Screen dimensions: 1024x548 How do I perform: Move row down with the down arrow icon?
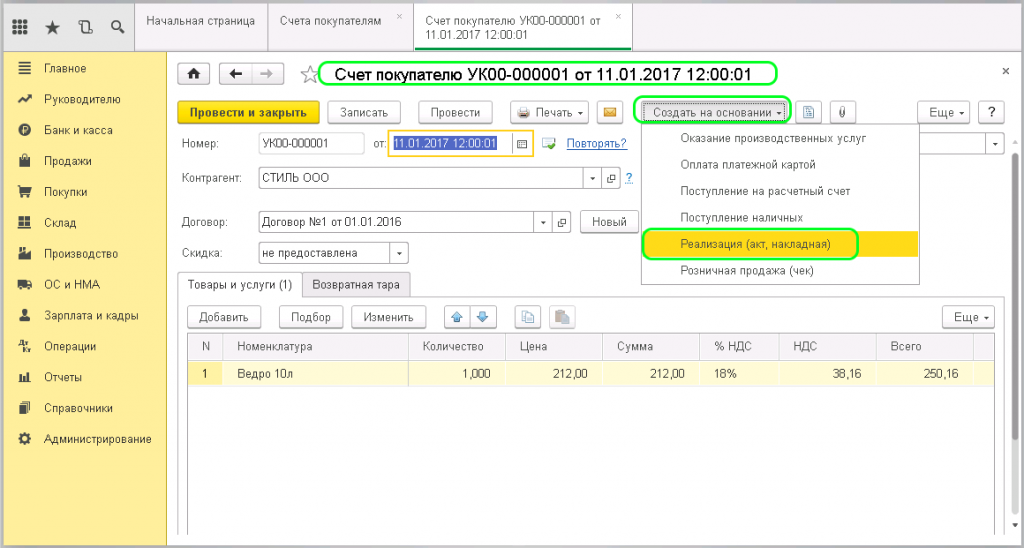point(482,317)
